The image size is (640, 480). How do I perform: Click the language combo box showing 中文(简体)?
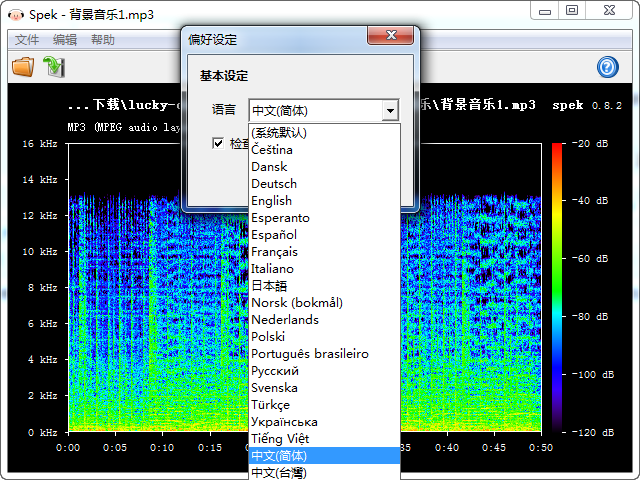[324, 111]
